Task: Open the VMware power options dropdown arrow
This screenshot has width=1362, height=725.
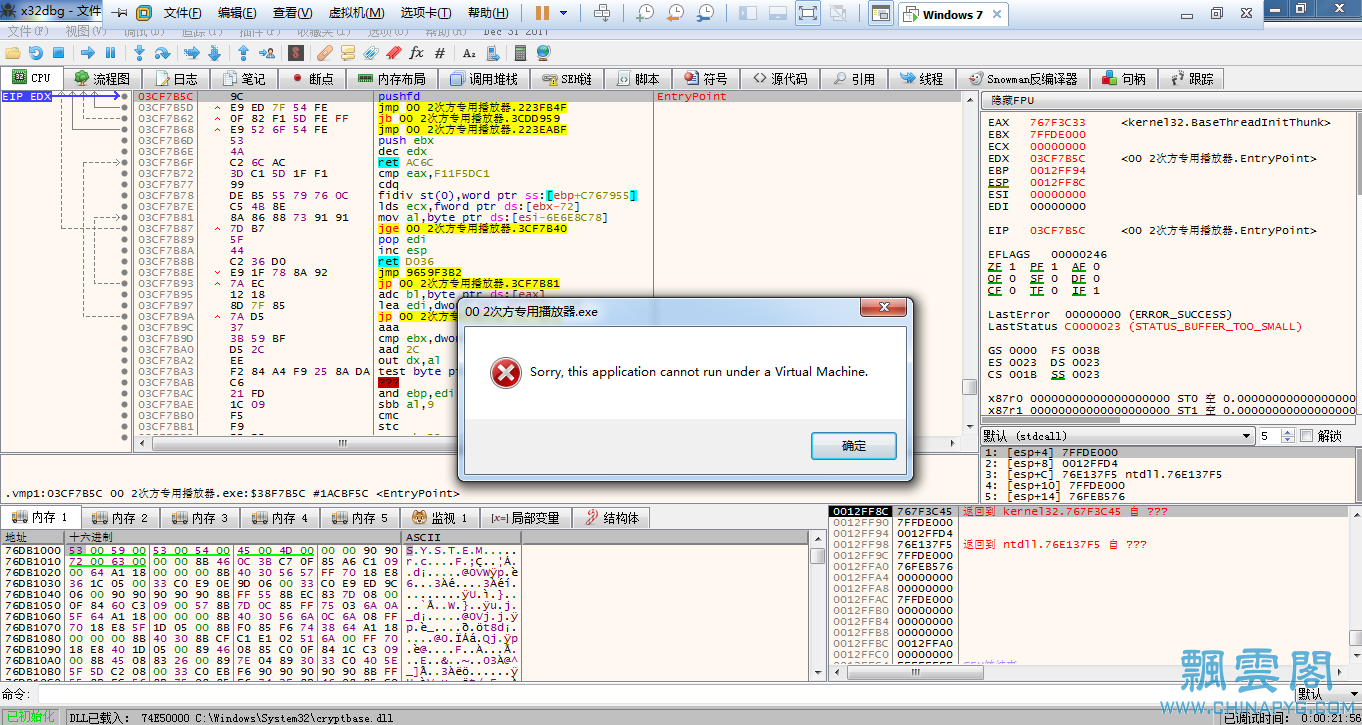Action: point(563,13)
